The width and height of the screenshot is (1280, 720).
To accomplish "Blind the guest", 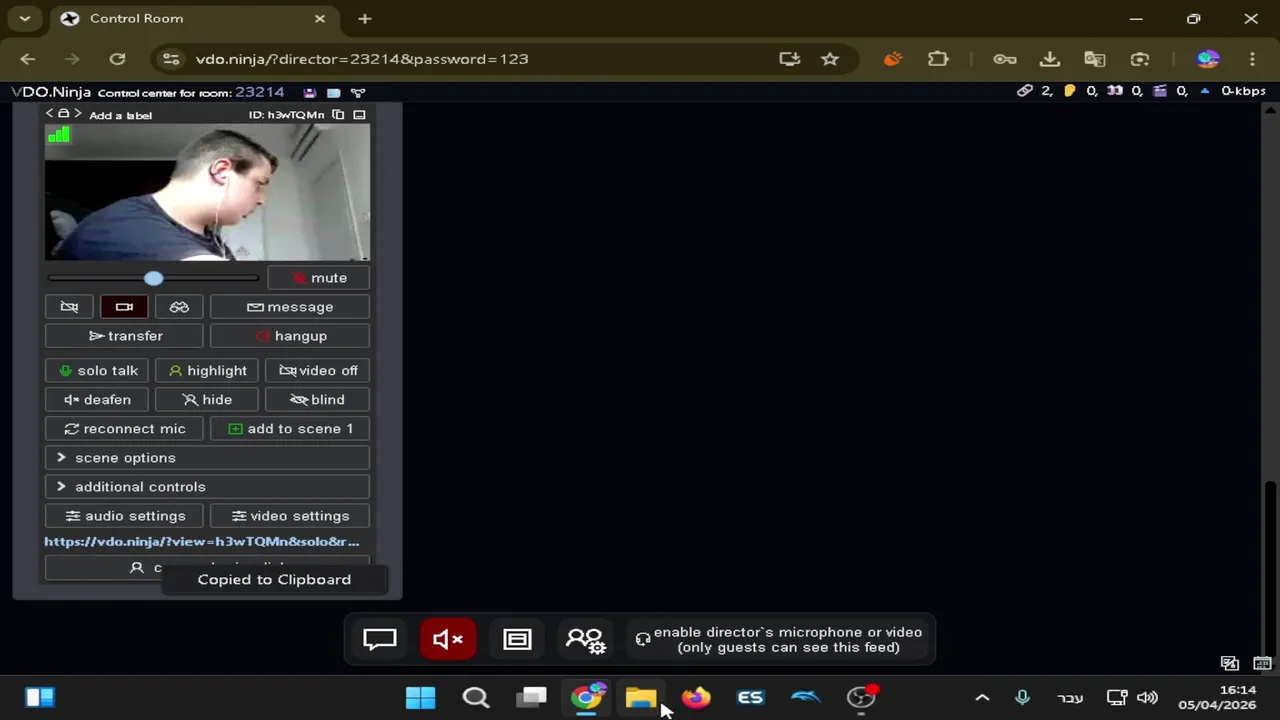I will tap(318, 399).
